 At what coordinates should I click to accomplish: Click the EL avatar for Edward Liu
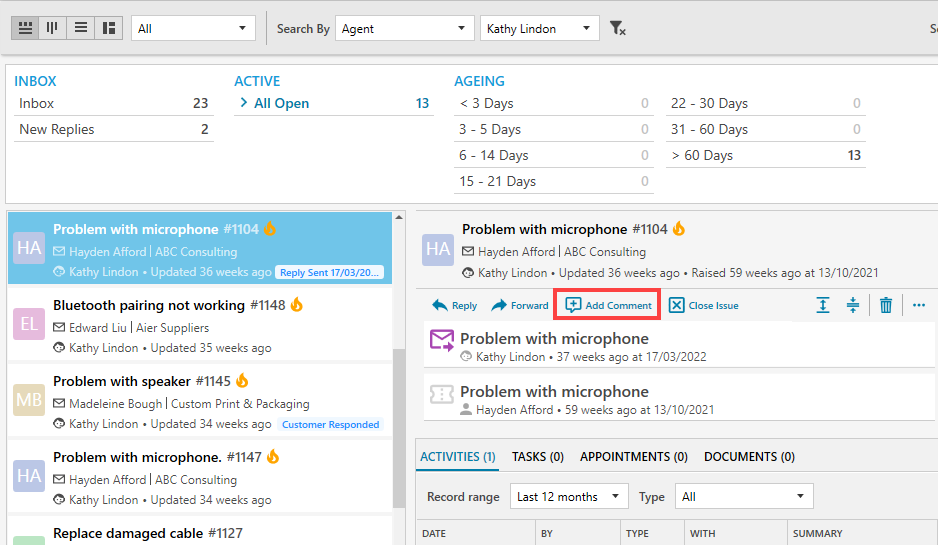(29, 324)
